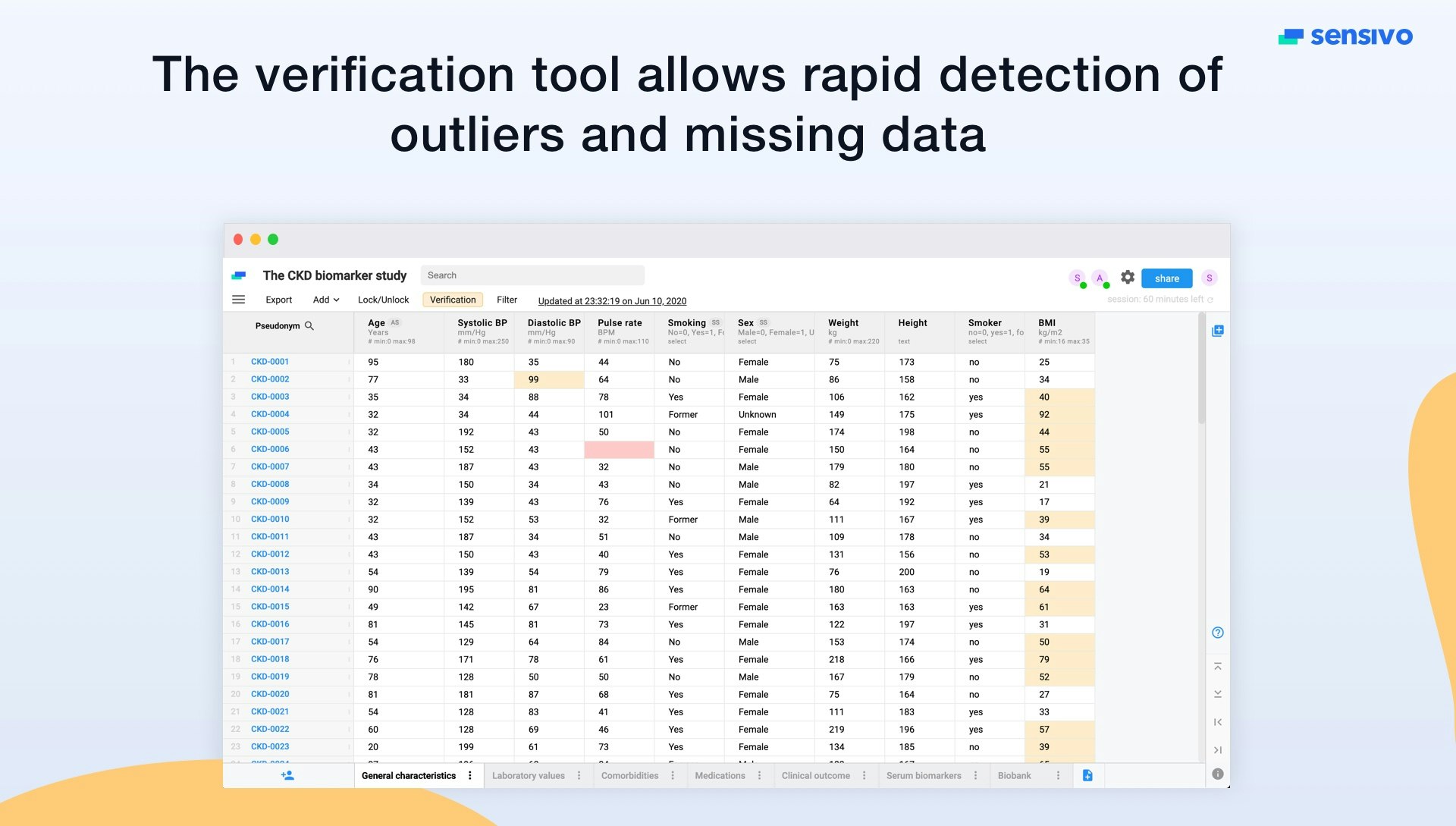Open the hamburger menu icon

(238, 300)
